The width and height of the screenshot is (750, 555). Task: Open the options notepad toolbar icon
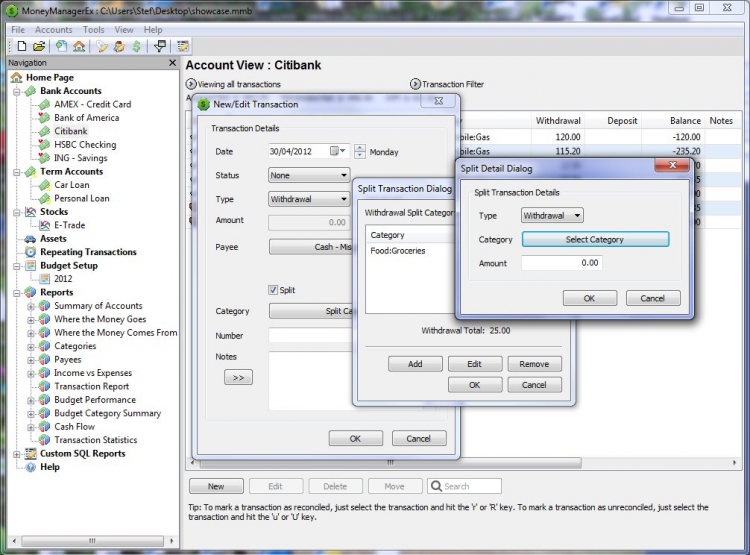tap(183, 46)
